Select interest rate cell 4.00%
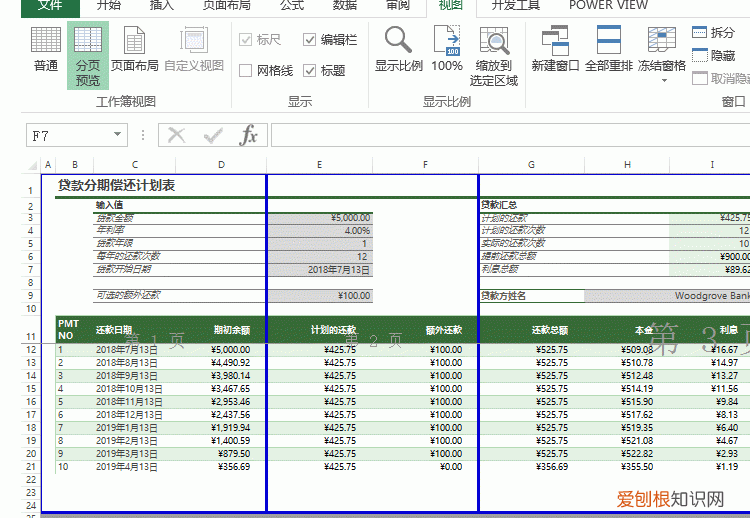Screen dimensions: 750x518 pos(320,231)
